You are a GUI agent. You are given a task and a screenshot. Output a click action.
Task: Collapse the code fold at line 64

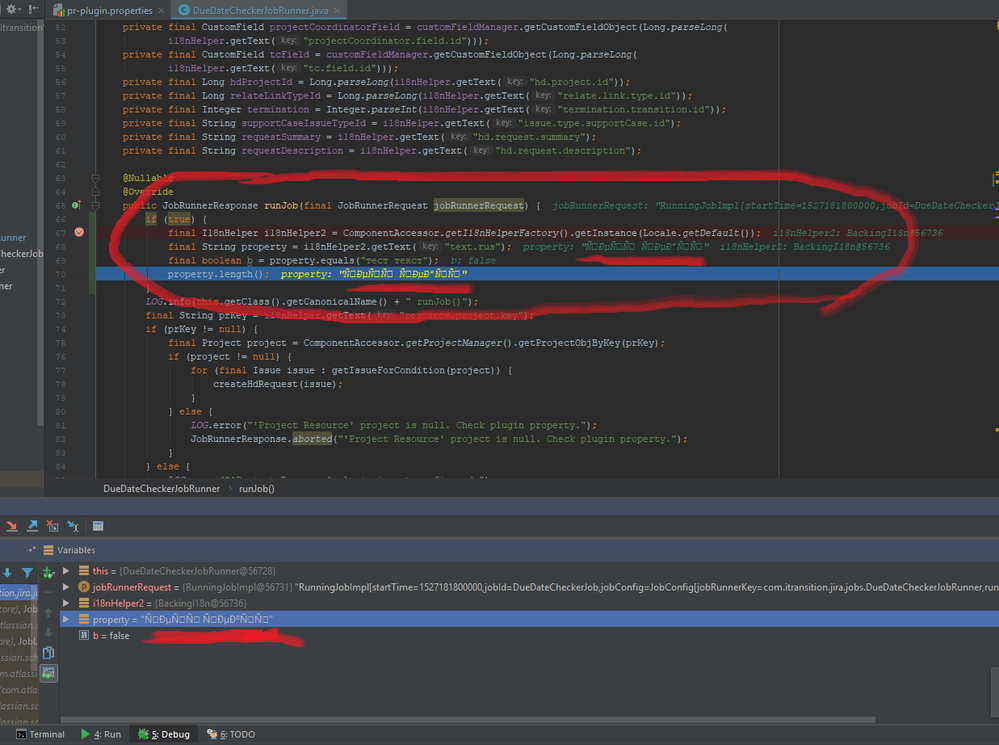click(x=96, y=192)
